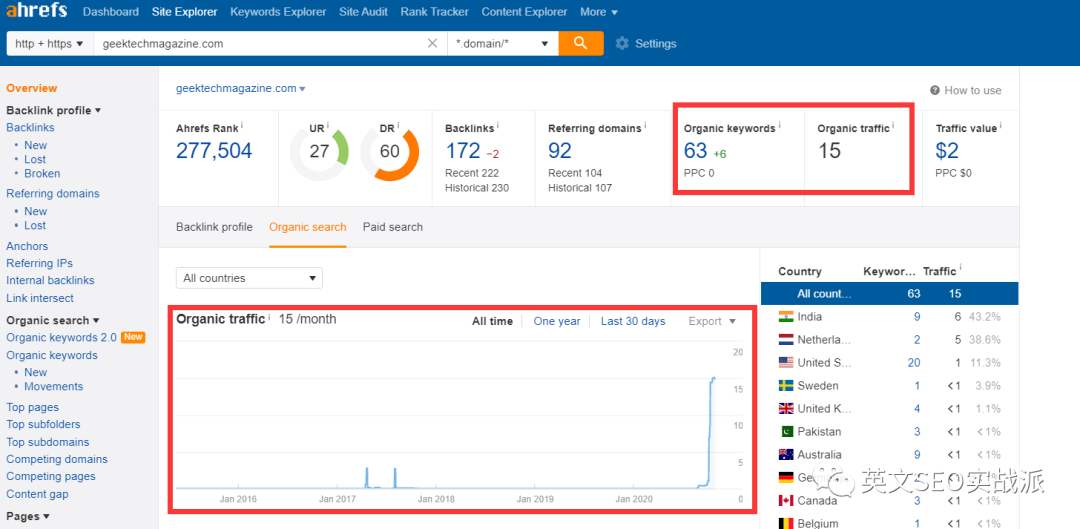Image resolution: width=1080 pixels, height=529 pixels.
Task: Open Rank Tracker in the top menu
Action: pos(435,12)
